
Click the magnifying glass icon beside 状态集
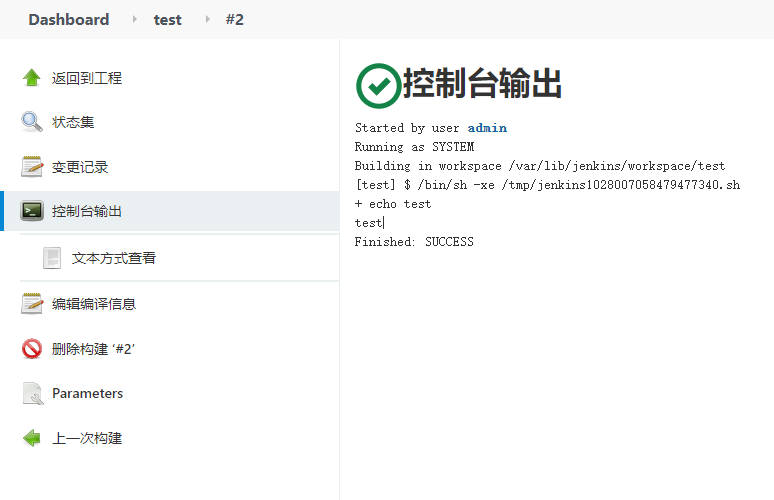(32, 122)
